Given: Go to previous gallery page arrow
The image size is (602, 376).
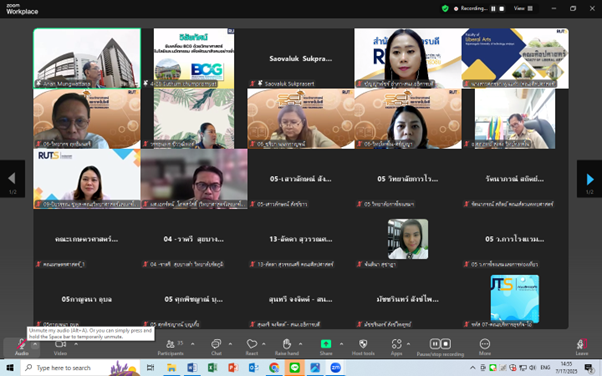Looking at the screenshot, I should pos(12,179).
